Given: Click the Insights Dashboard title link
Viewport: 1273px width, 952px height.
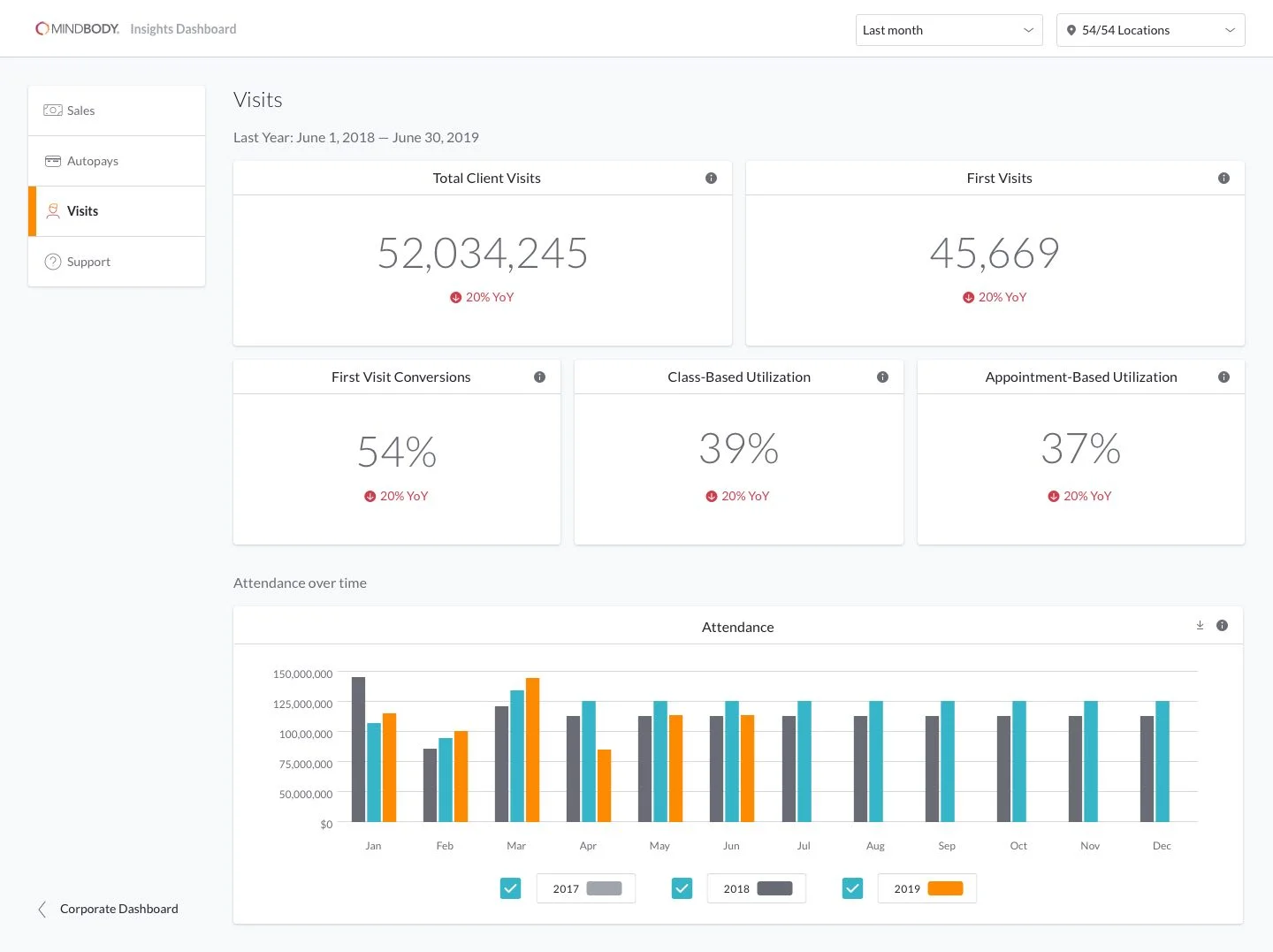Looking at the screenshot, I should click(x=183, y=29).
